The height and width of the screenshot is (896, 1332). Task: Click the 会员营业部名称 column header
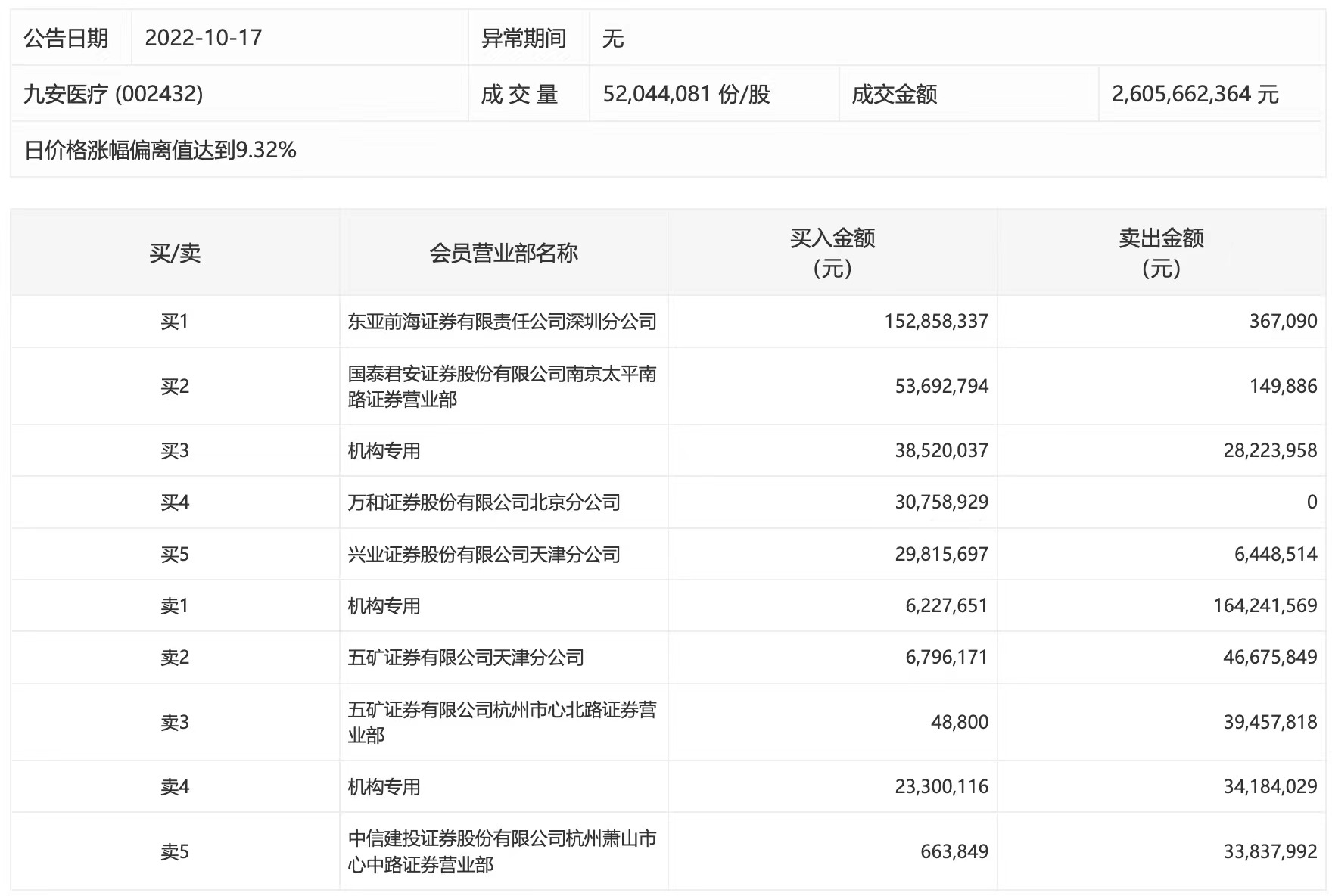503,253
